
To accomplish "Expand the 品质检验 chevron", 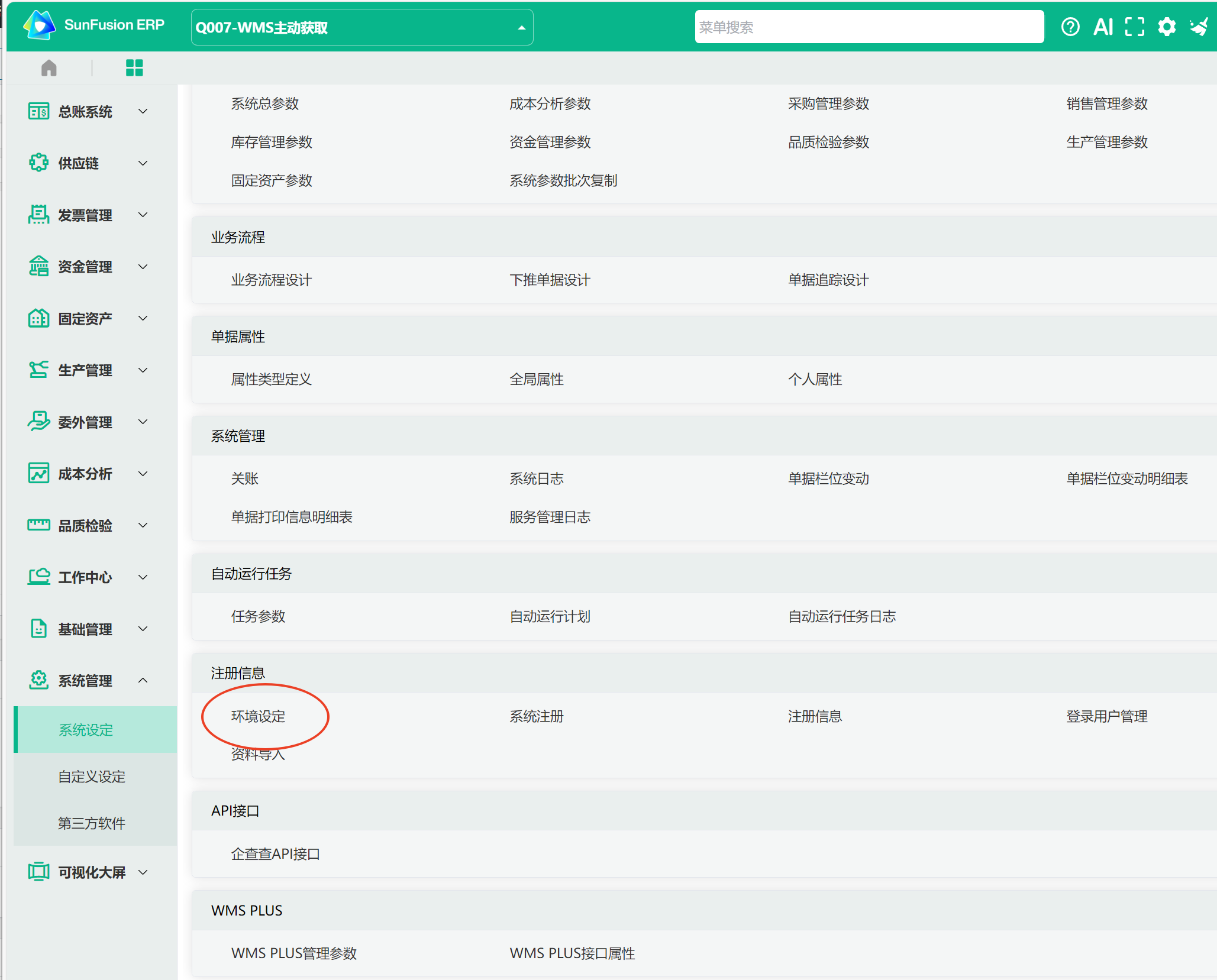I will tap(143, 525).
